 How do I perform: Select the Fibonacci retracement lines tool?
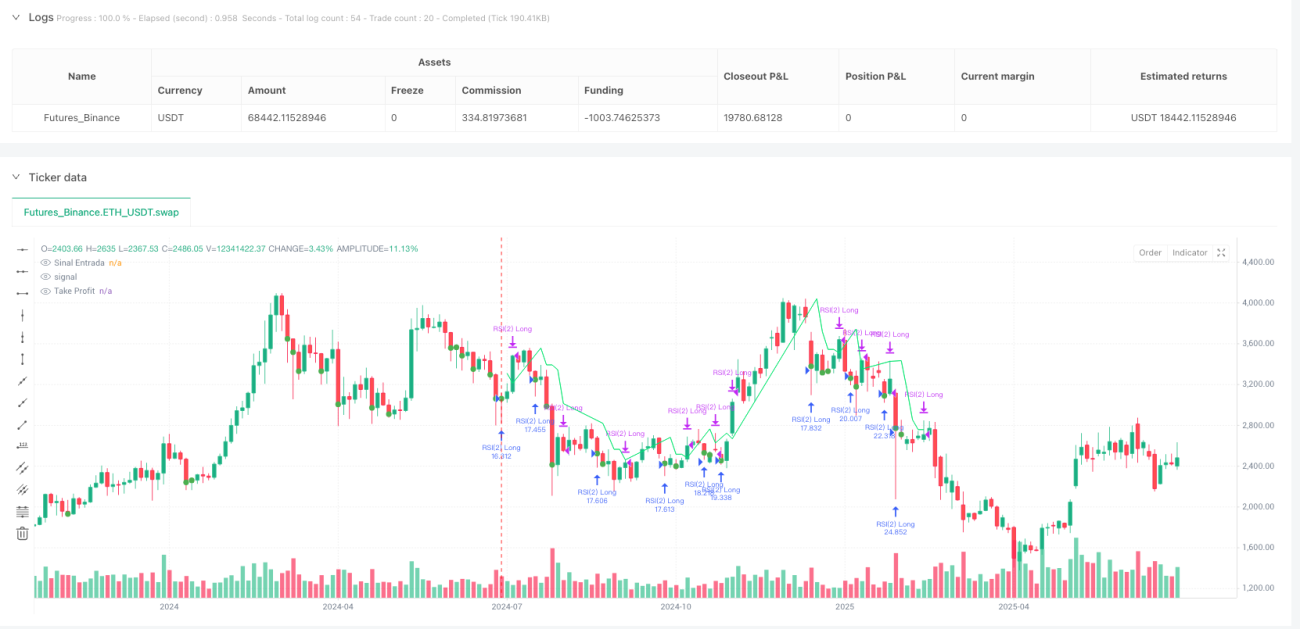[x=22, y=512]
